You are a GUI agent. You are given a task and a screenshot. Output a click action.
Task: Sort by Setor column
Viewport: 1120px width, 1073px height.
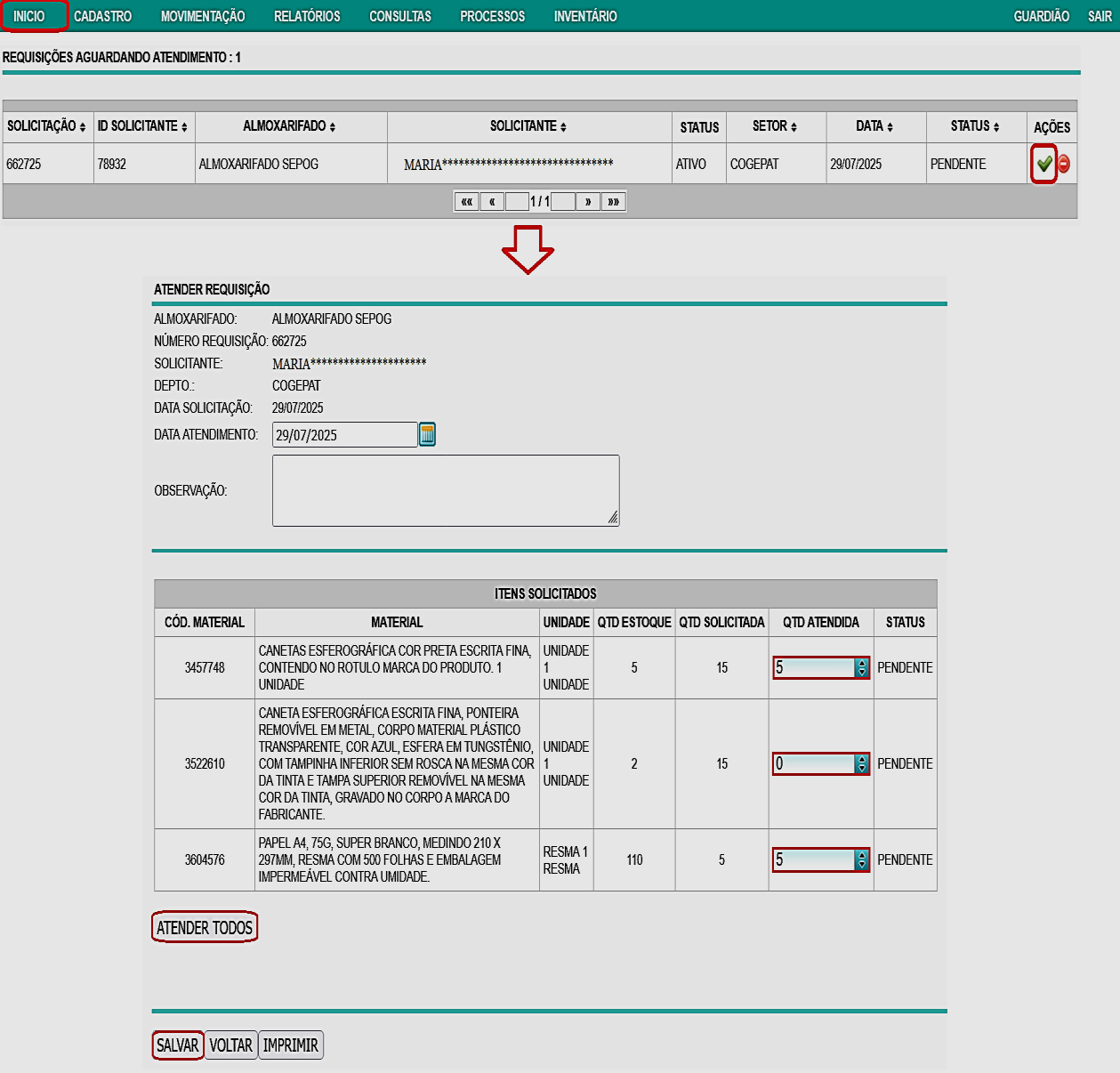click(775, 126)
